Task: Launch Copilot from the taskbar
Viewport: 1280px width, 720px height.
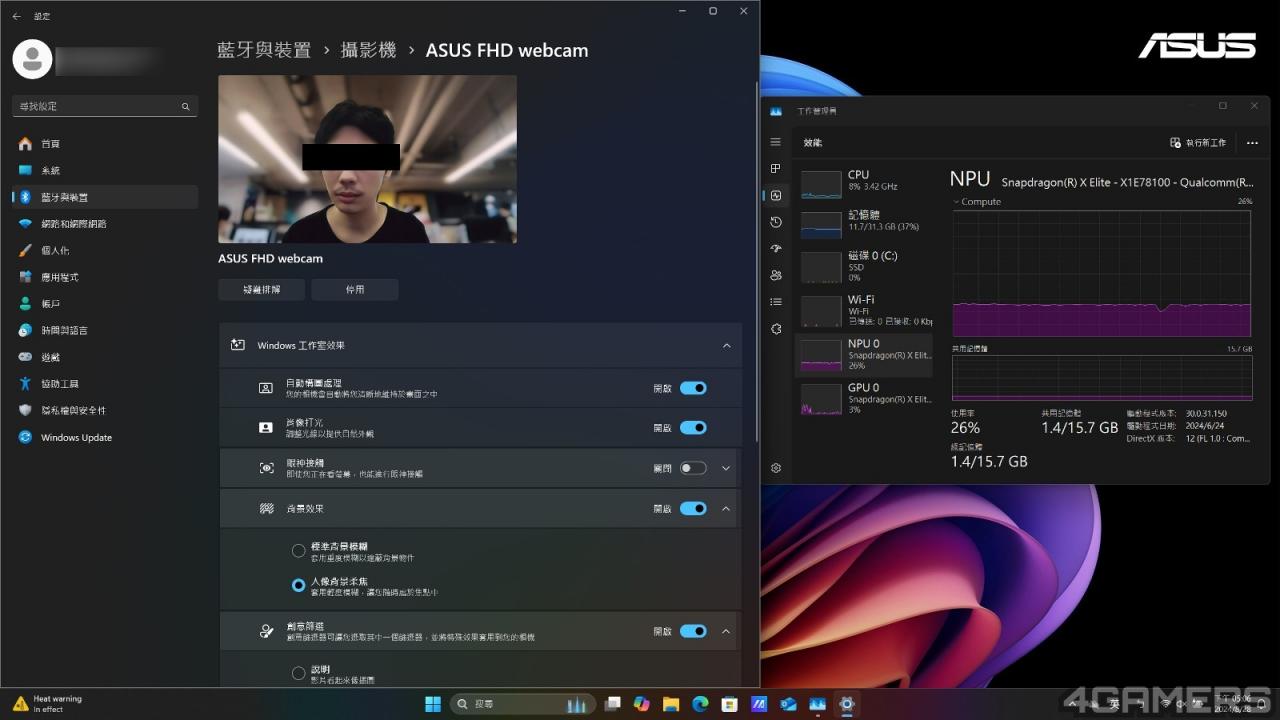Action: [642, 704]
